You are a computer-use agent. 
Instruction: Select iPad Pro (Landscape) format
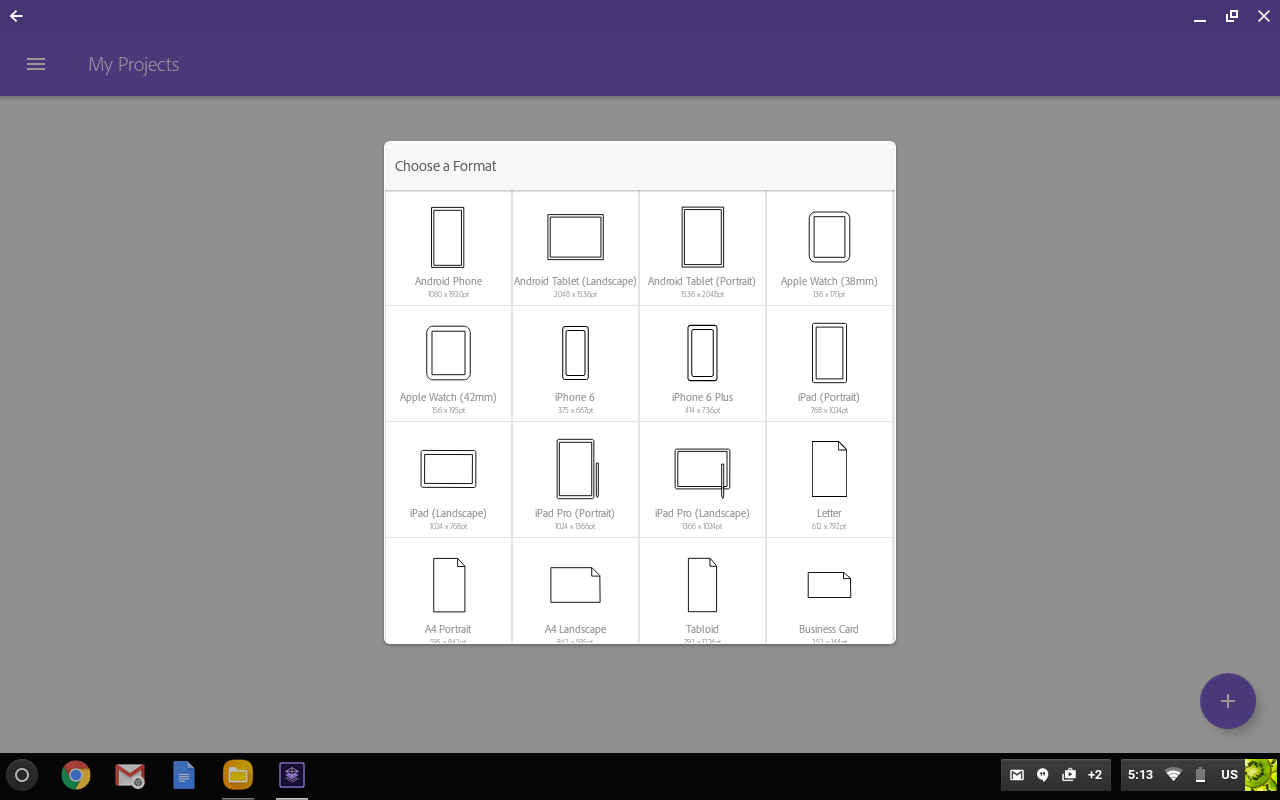click(x=702, y=470)
